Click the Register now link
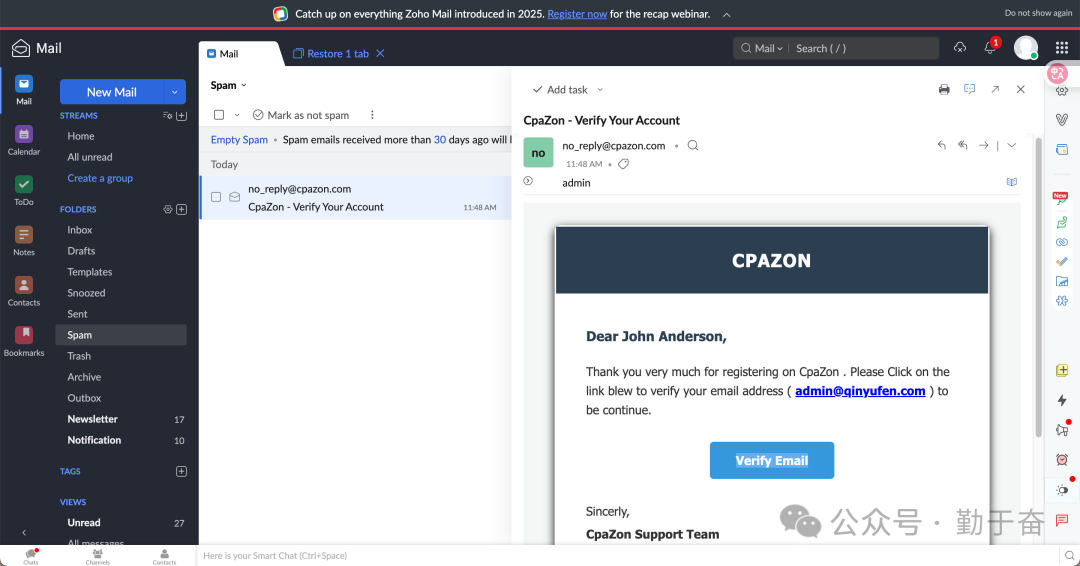Screen dimensions: 1080x566 pyautogui.click(x=577, y=14)
